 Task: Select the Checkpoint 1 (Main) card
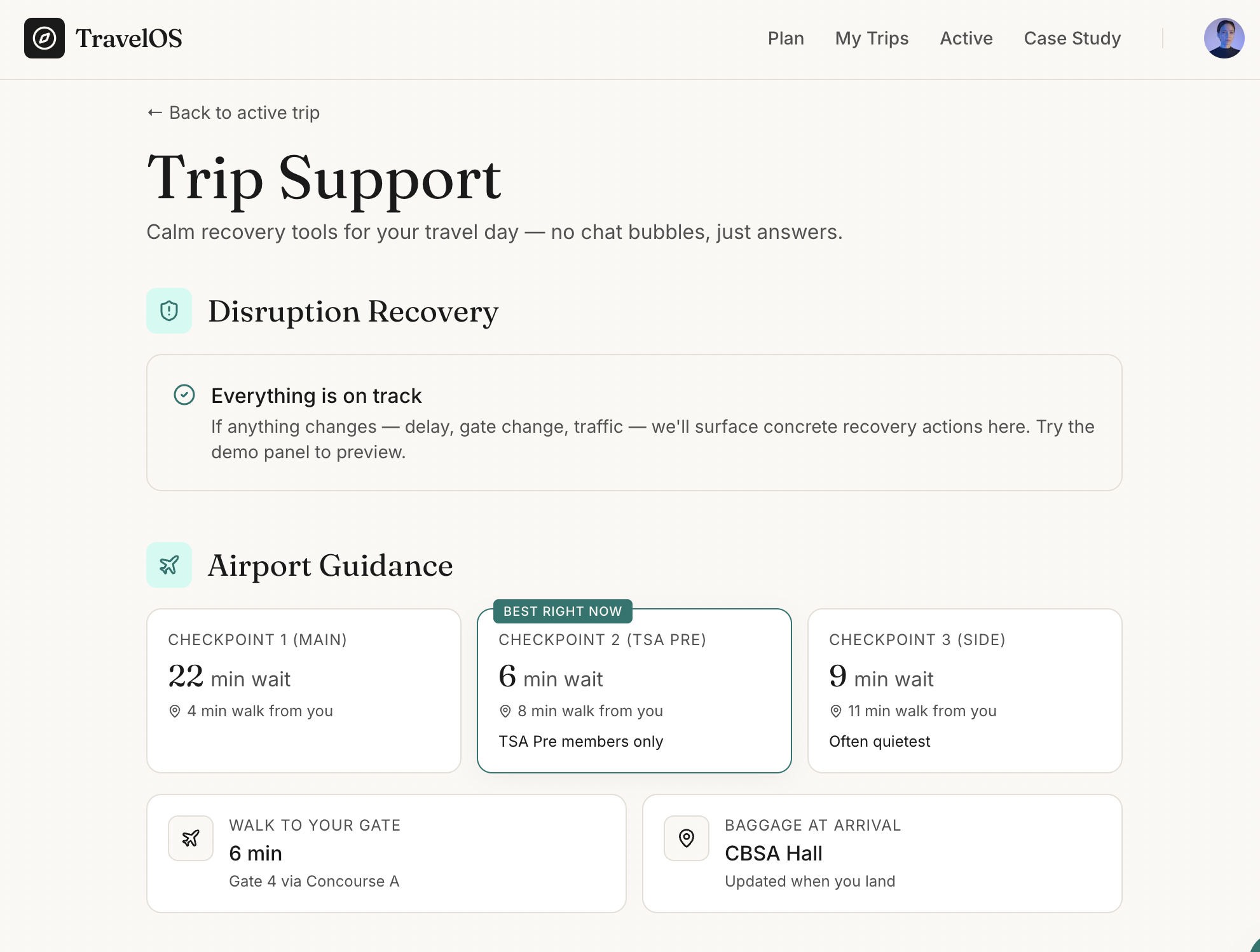[304, 691]
